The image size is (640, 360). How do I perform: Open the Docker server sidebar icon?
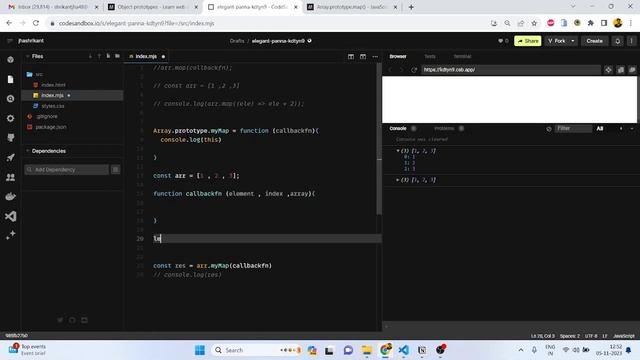11,196
